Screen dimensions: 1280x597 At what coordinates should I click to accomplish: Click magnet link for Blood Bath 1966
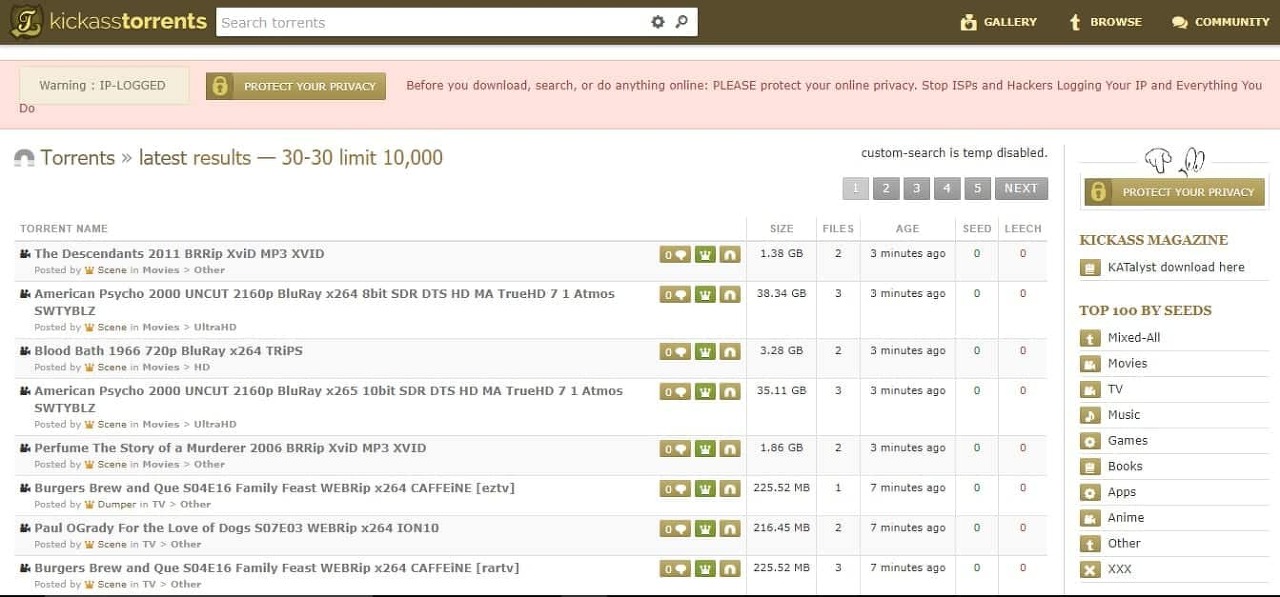[x=730, y=352]
